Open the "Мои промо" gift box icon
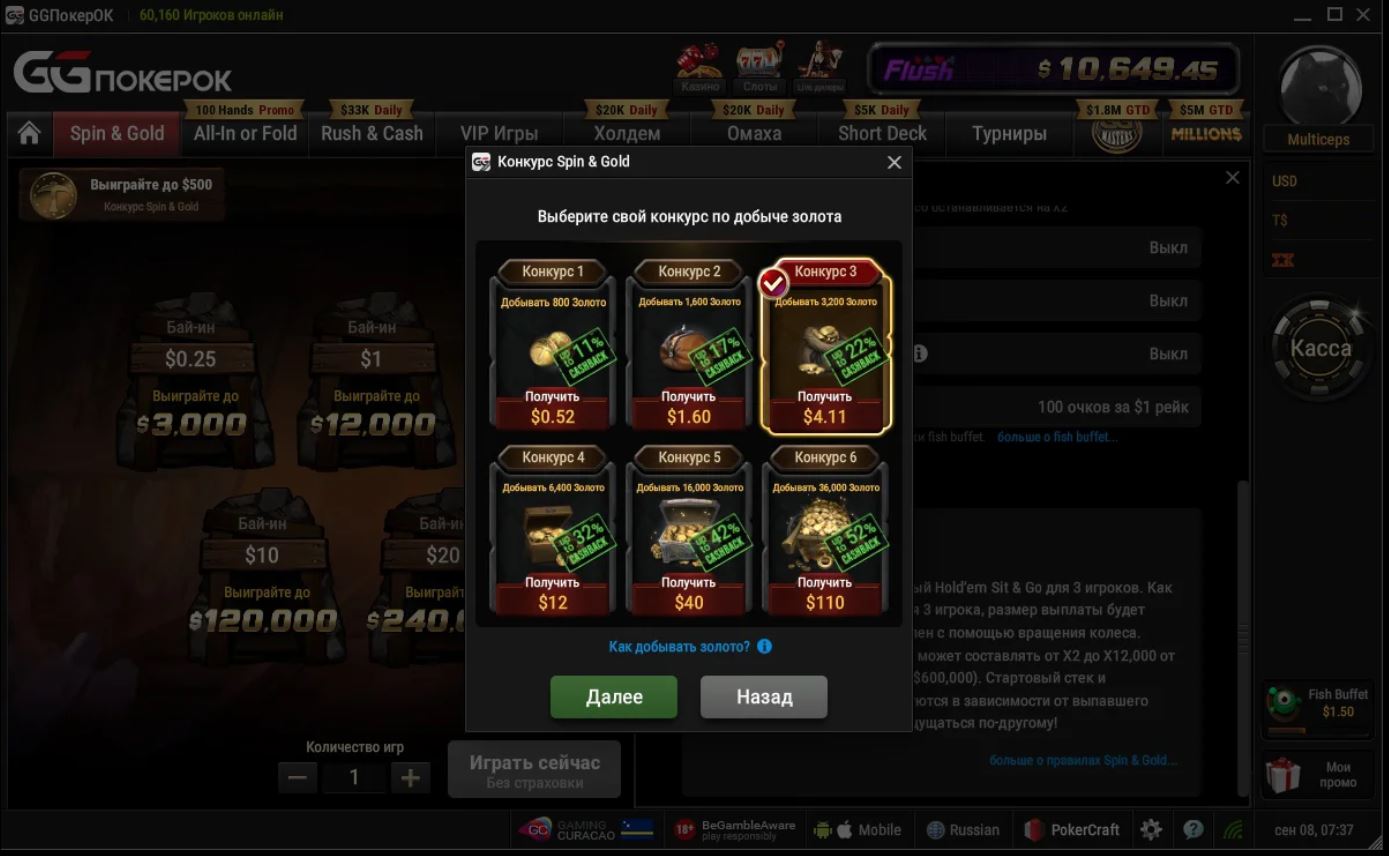Viewport: 1389px width, 856px height. (1284, 775)
